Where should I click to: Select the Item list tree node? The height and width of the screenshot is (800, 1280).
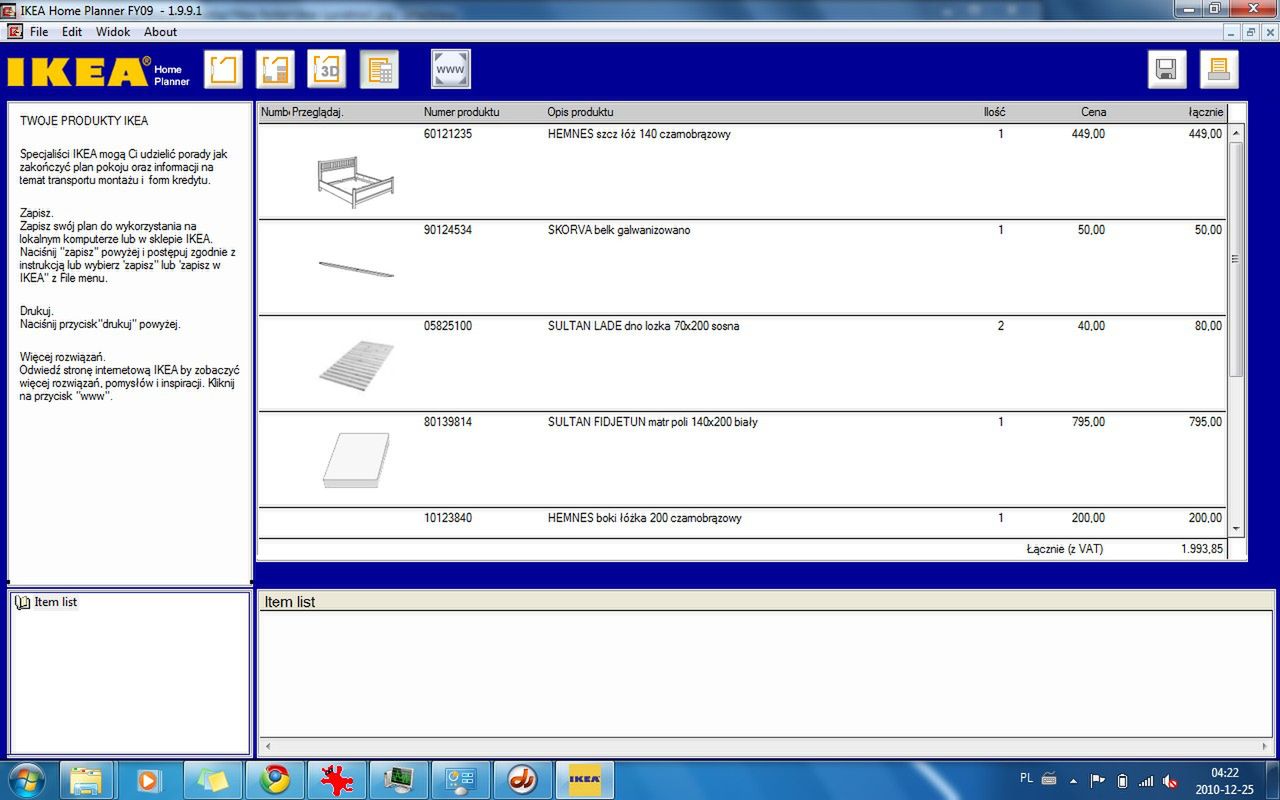coord(55,602)
